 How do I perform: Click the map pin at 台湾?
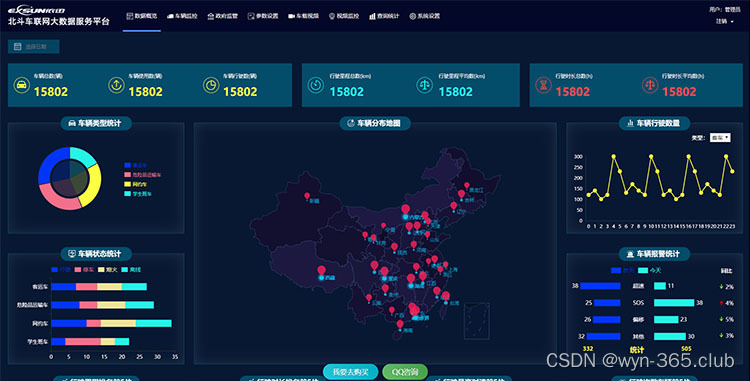[x=446, y=296]
